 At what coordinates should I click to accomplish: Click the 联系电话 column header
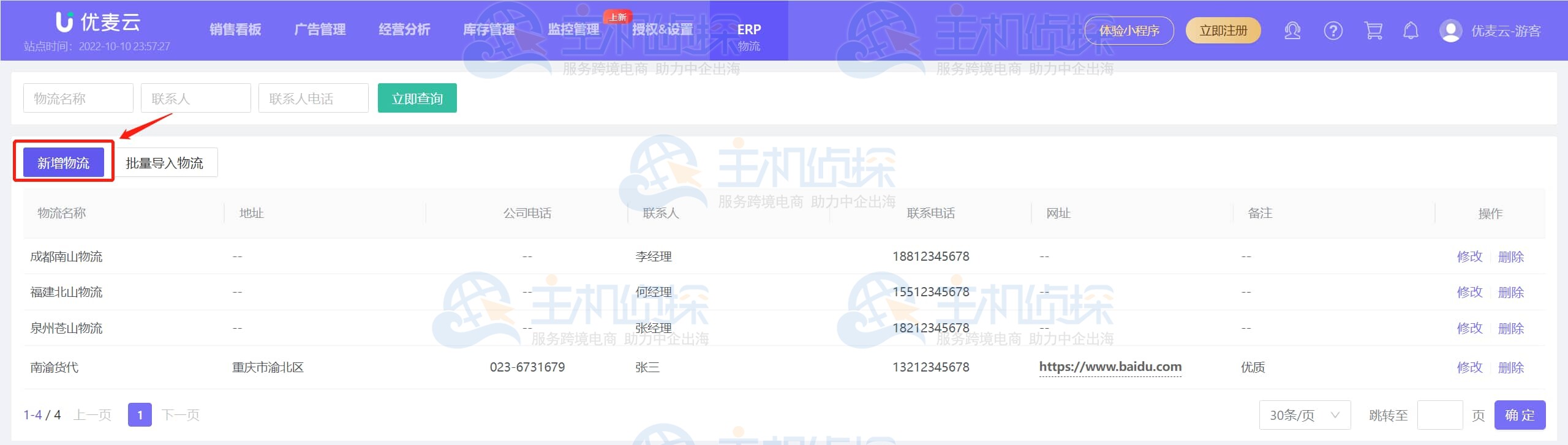click(x=931, y=213)
